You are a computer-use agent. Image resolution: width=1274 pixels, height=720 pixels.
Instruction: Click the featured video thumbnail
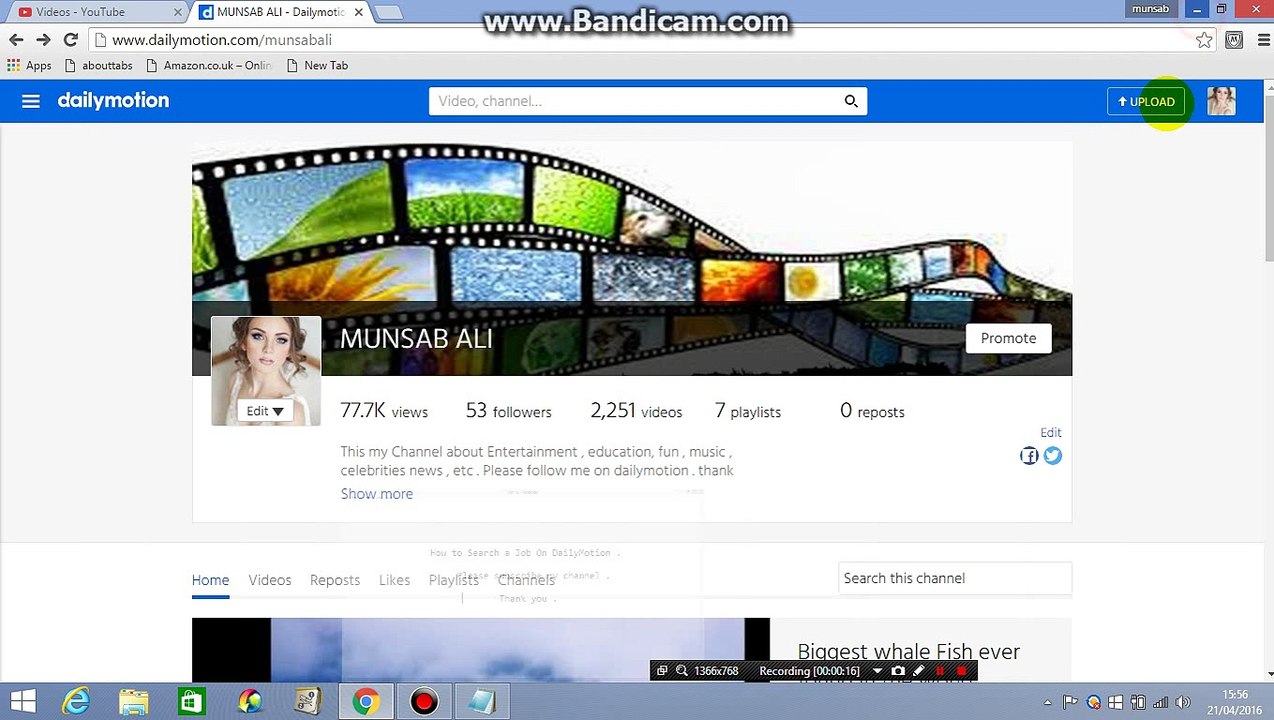pos(481,649)
